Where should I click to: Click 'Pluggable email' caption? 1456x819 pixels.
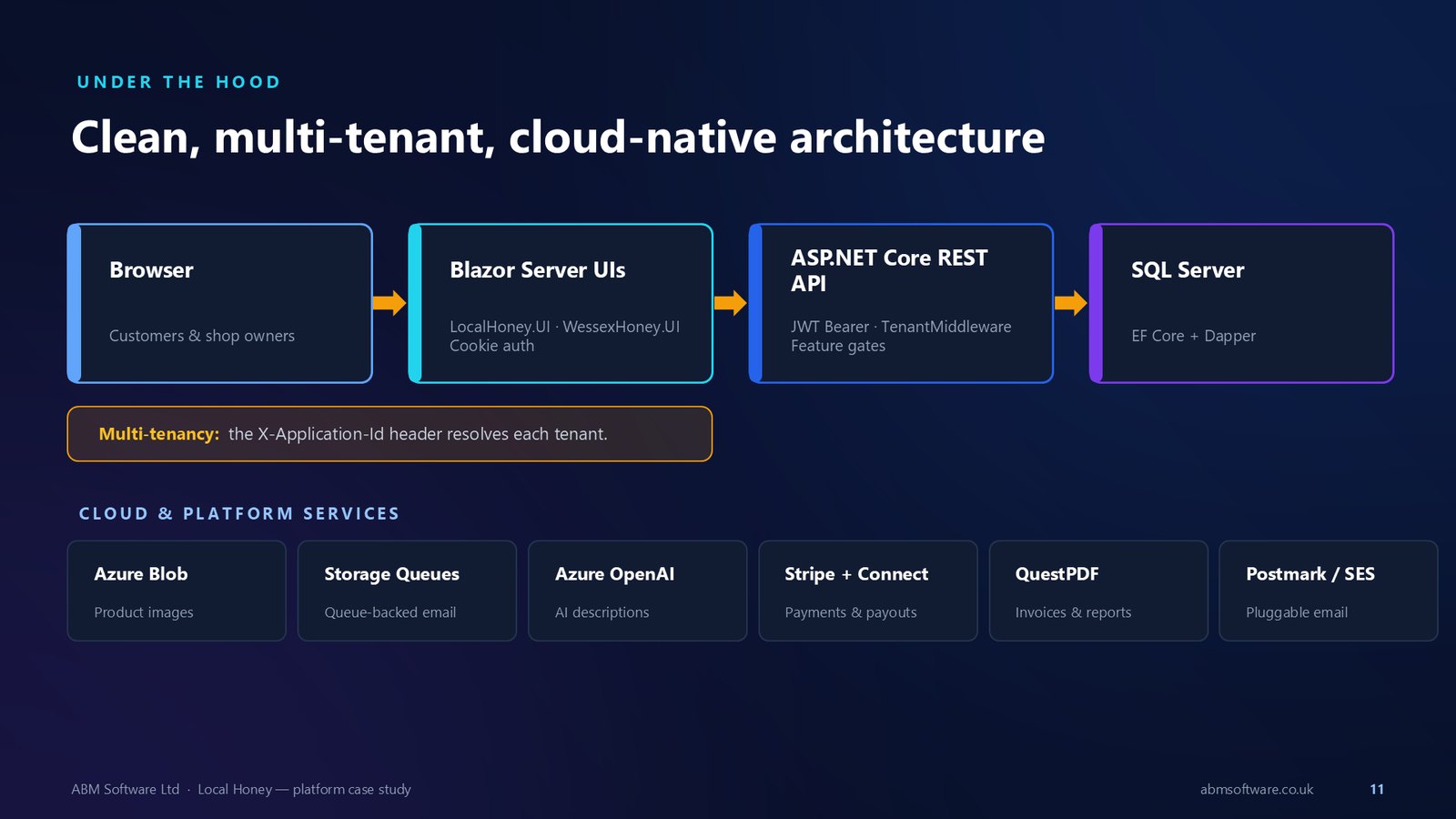point(1297,612)
